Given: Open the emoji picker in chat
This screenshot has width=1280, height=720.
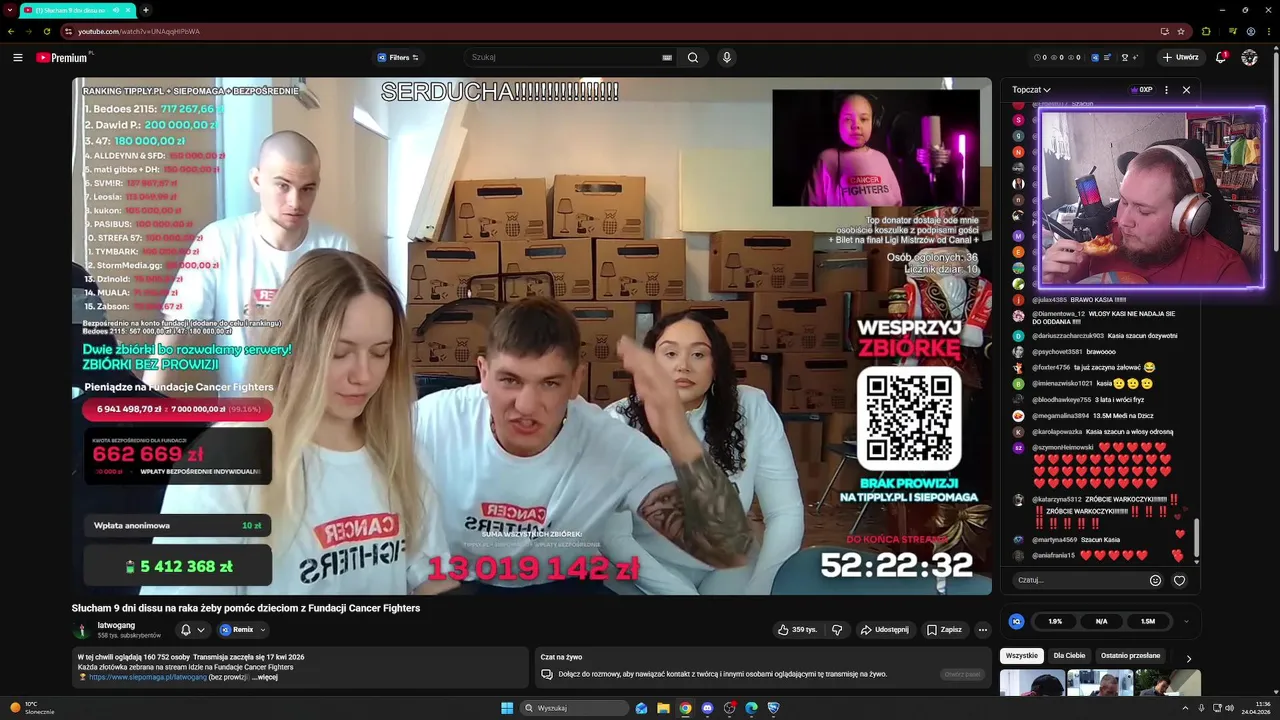Looking at the screenshot, I should (x=1155, y=580).
